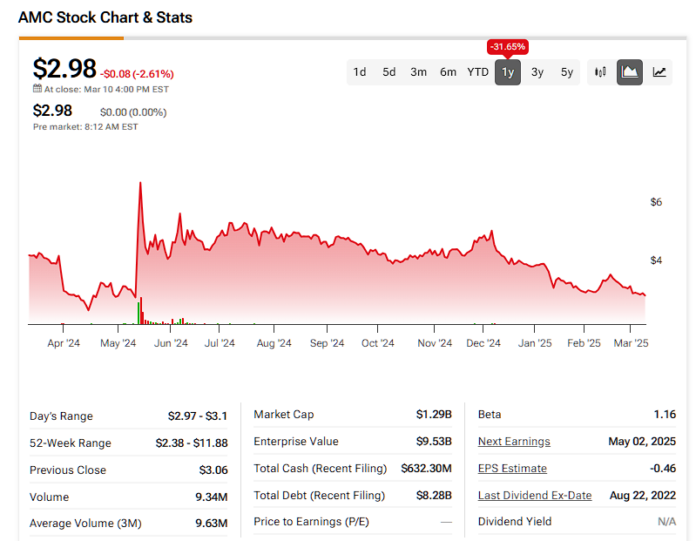Select the YTD time range
Image resolution: width=696 pixels, height=541 pixels.
click(x=478, y=72)
